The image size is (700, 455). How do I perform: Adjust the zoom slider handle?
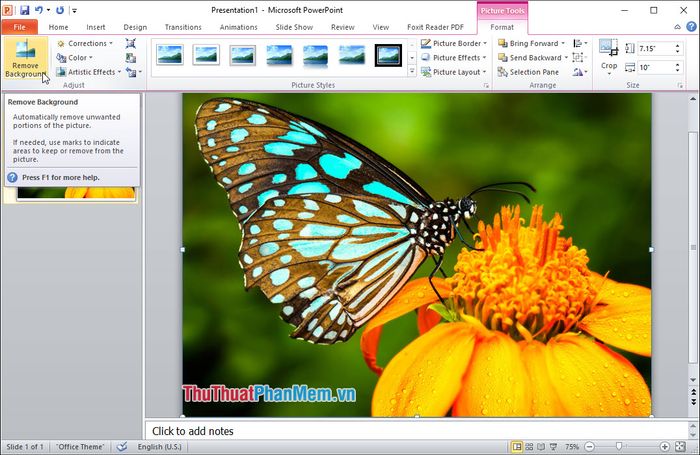[x=619, y=447]
